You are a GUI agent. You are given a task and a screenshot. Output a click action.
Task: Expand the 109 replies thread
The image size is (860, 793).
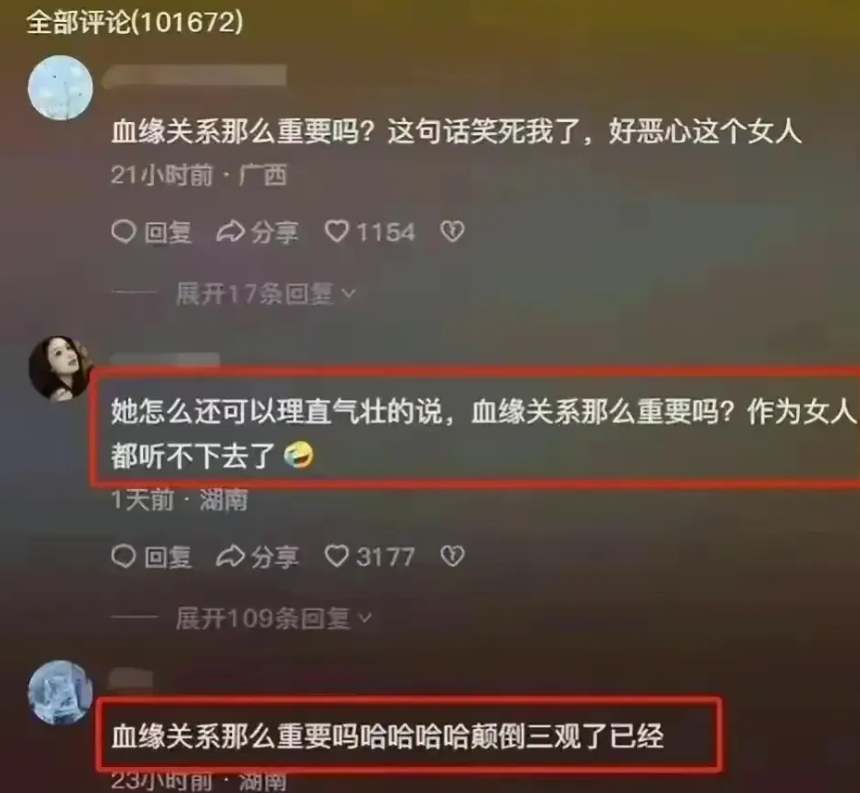[x=274, y=619]
